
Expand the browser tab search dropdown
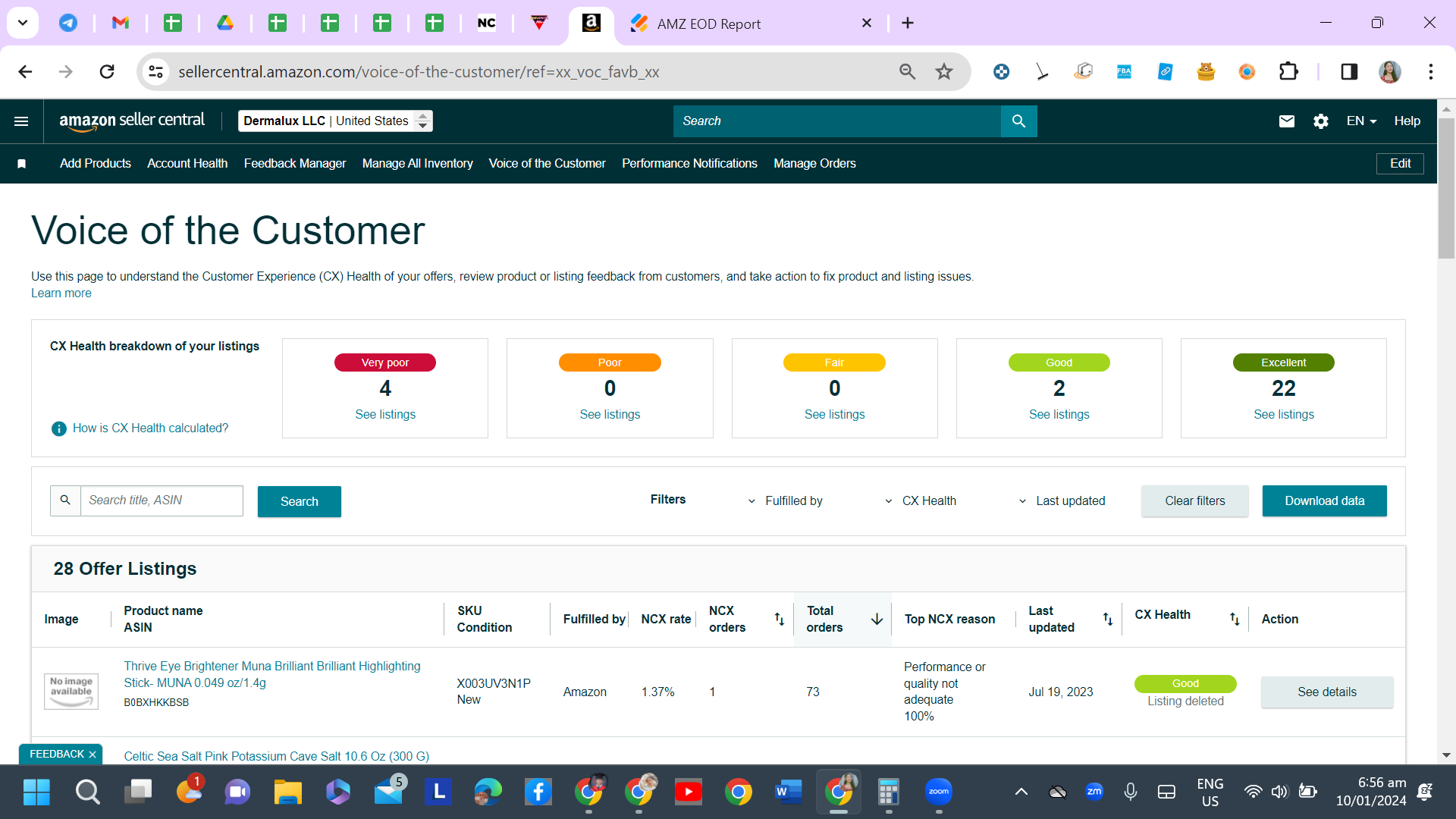(x=23, y=23)
